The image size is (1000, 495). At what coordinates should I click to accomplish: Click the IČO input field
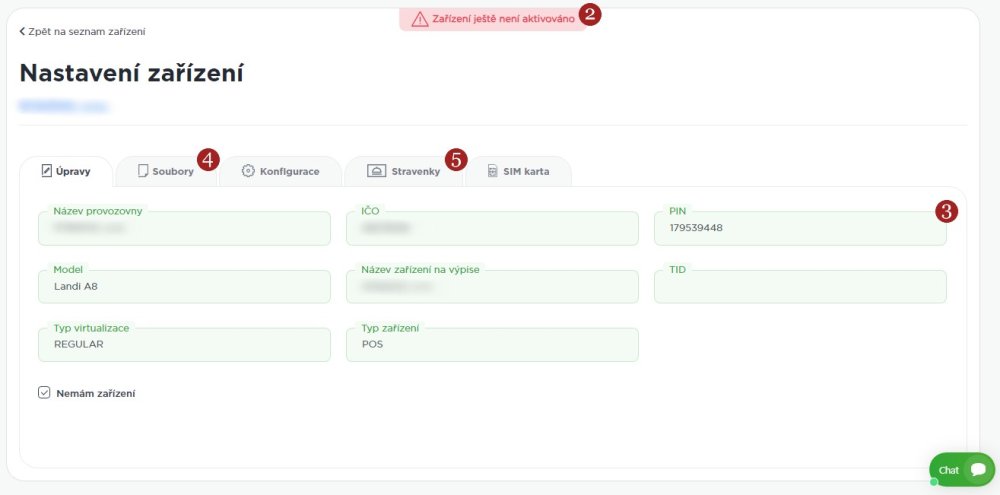click(x=492, y=229)
